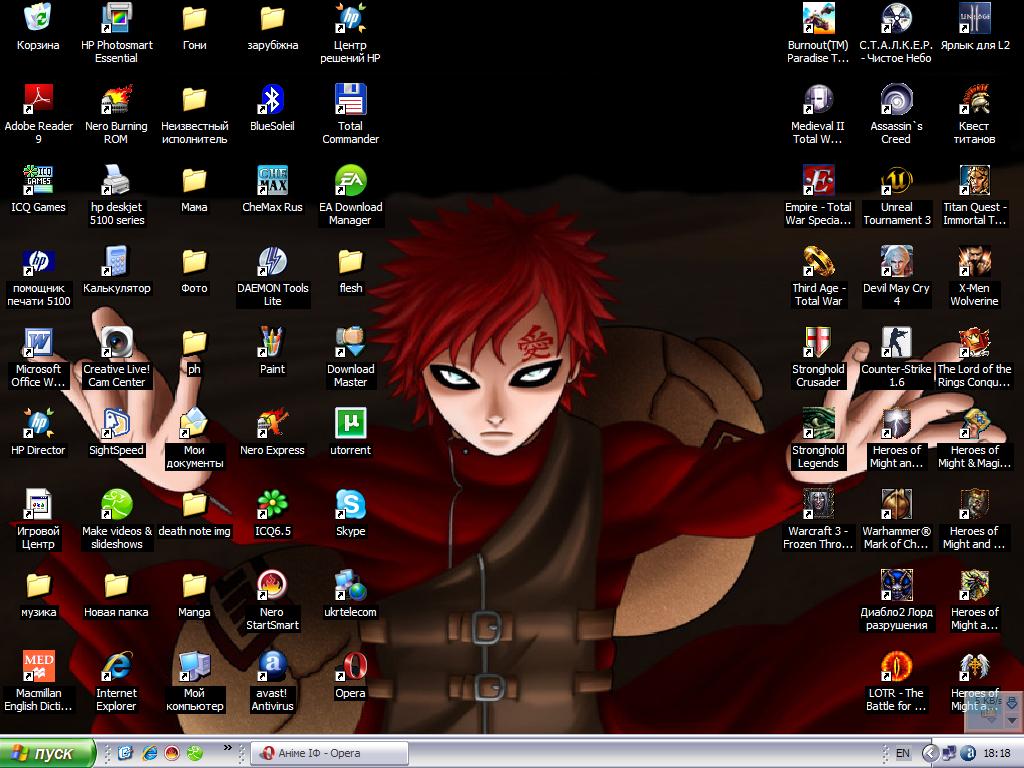
Task: Open DAEMON Tools Lite shortcut
Action: 272,262
